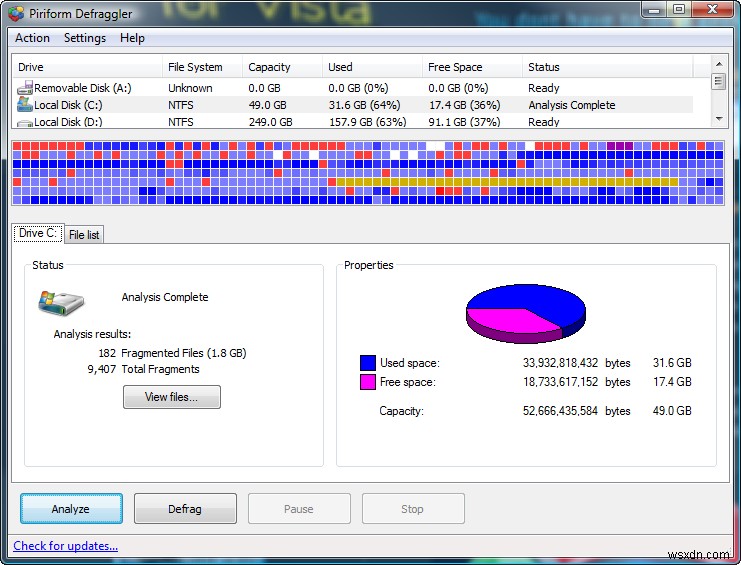The width and height of the screenshot is (741, 565).
Task: Click the magenta Free space color swatch
Action: point(368,382)
